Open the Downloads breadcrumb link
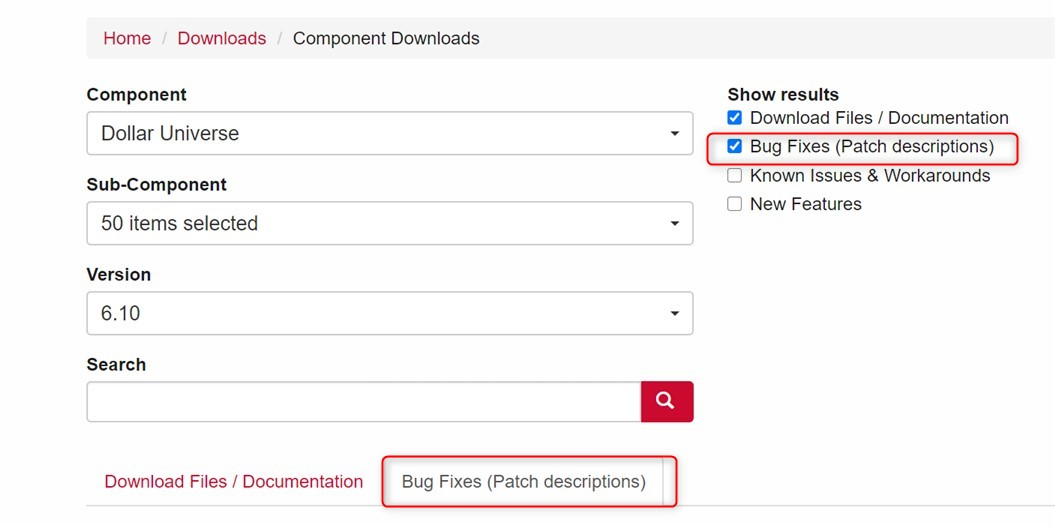 point(221,39)
